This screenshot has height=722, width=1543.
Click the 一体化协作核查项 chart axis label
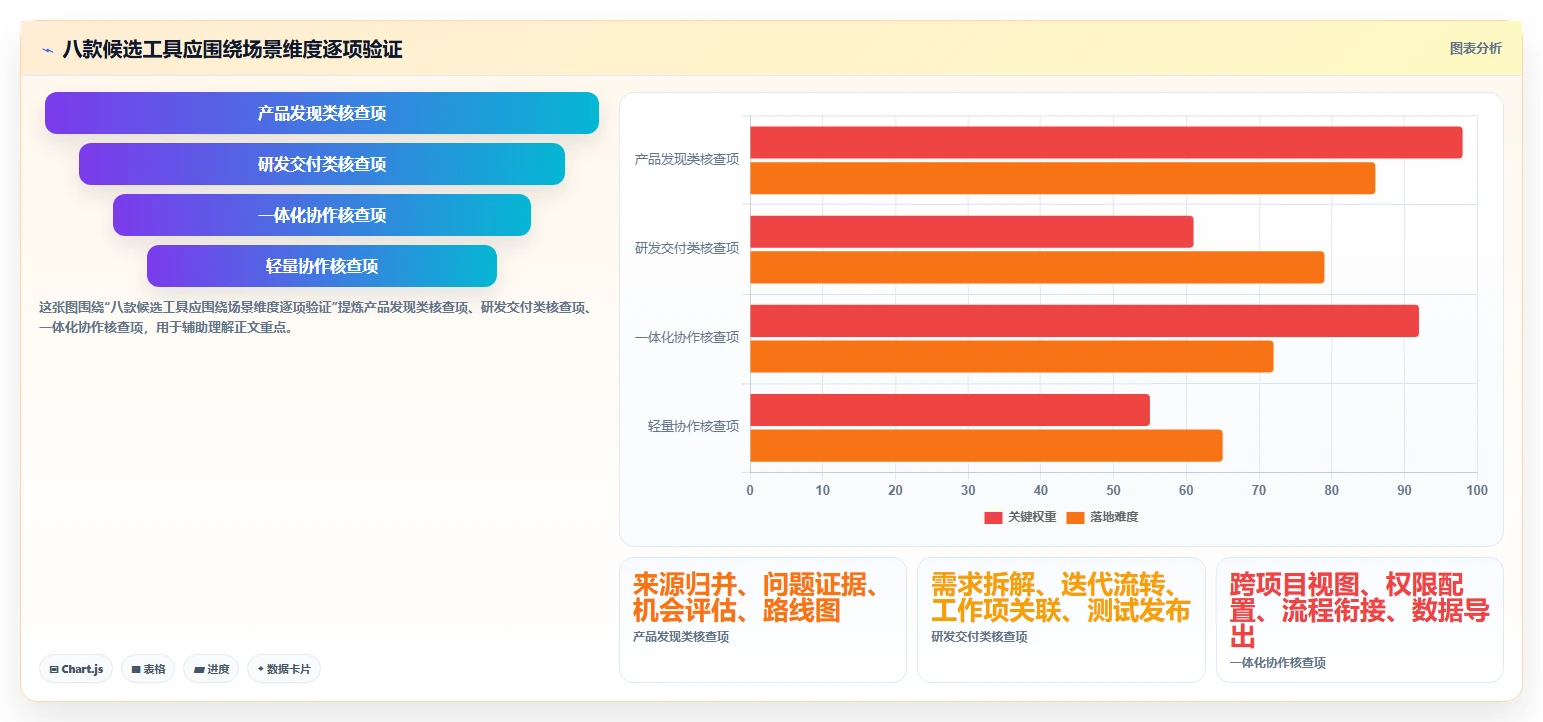pos(687,337)
